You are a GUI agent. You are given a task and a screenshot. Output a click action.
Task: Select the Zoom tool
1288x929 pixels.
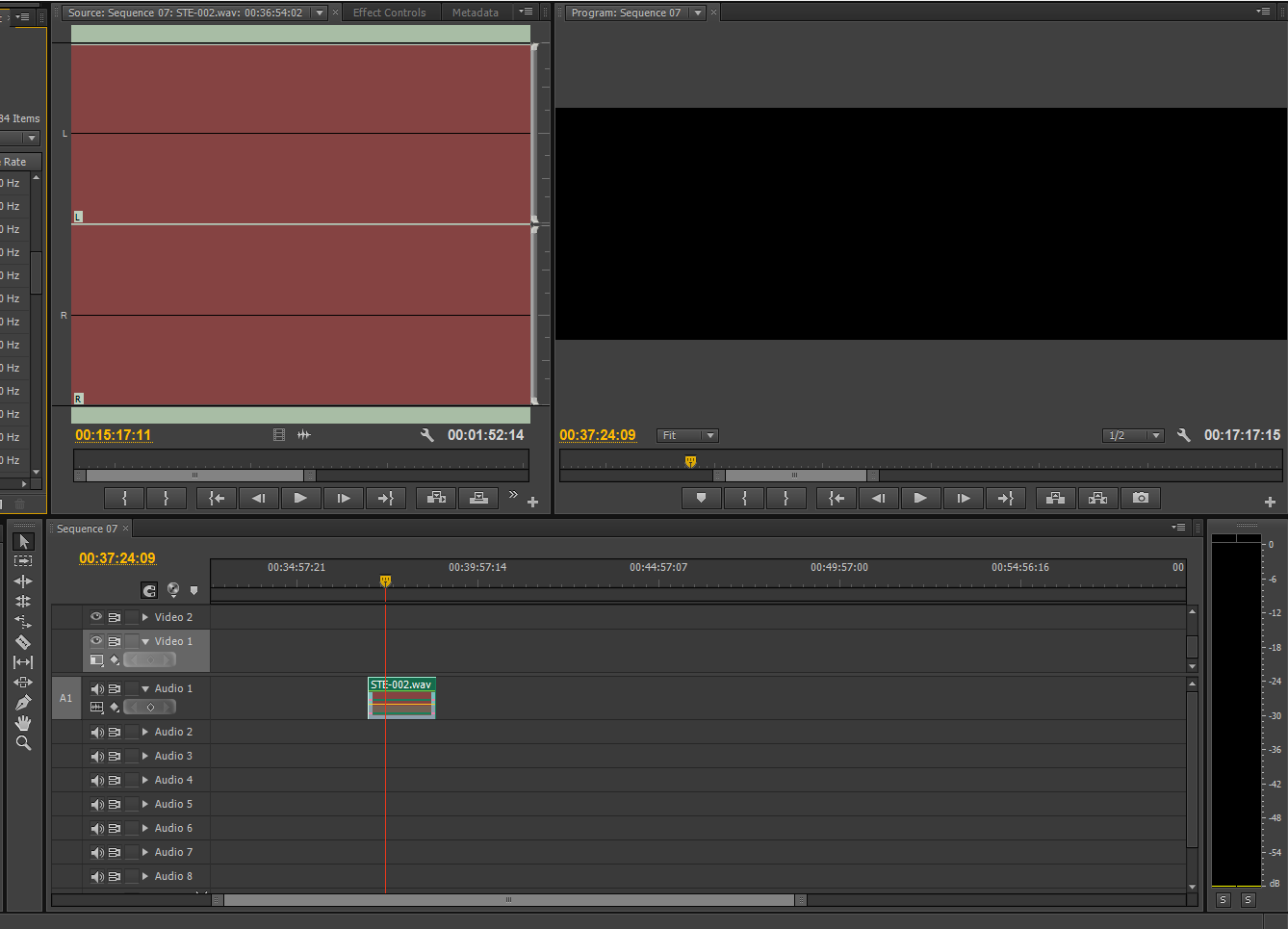pos(23,743)
